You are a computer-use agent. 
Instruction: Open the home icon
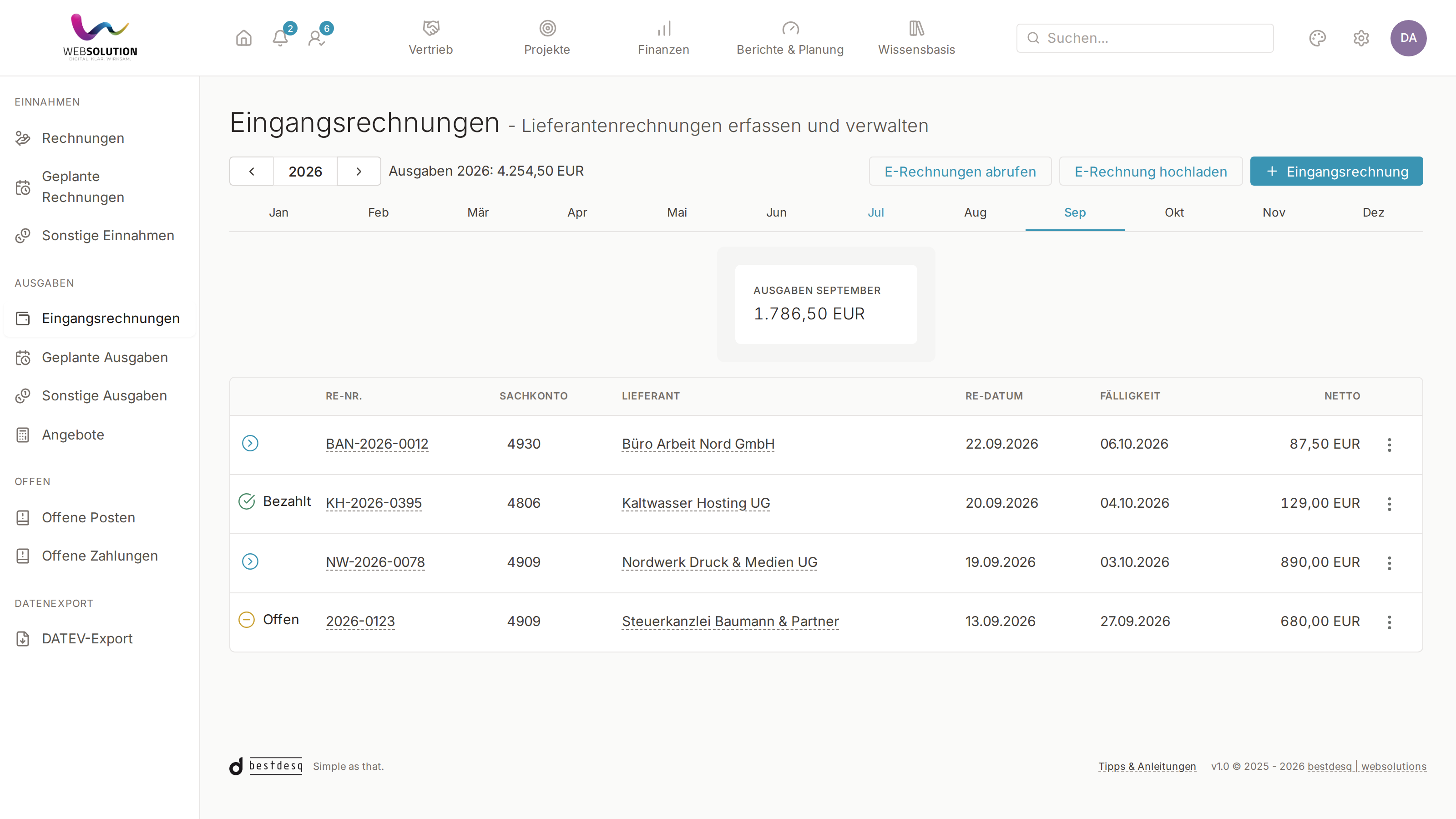243,38
